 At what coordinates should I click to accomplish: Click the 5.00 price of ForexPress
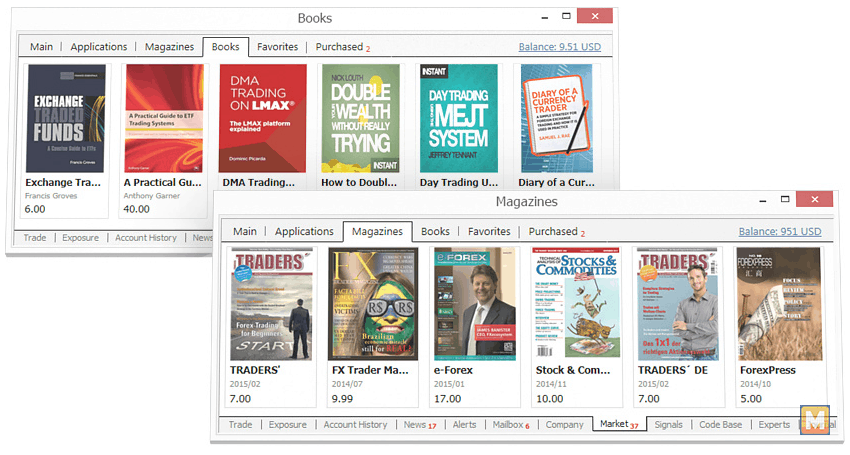point(751,399)
